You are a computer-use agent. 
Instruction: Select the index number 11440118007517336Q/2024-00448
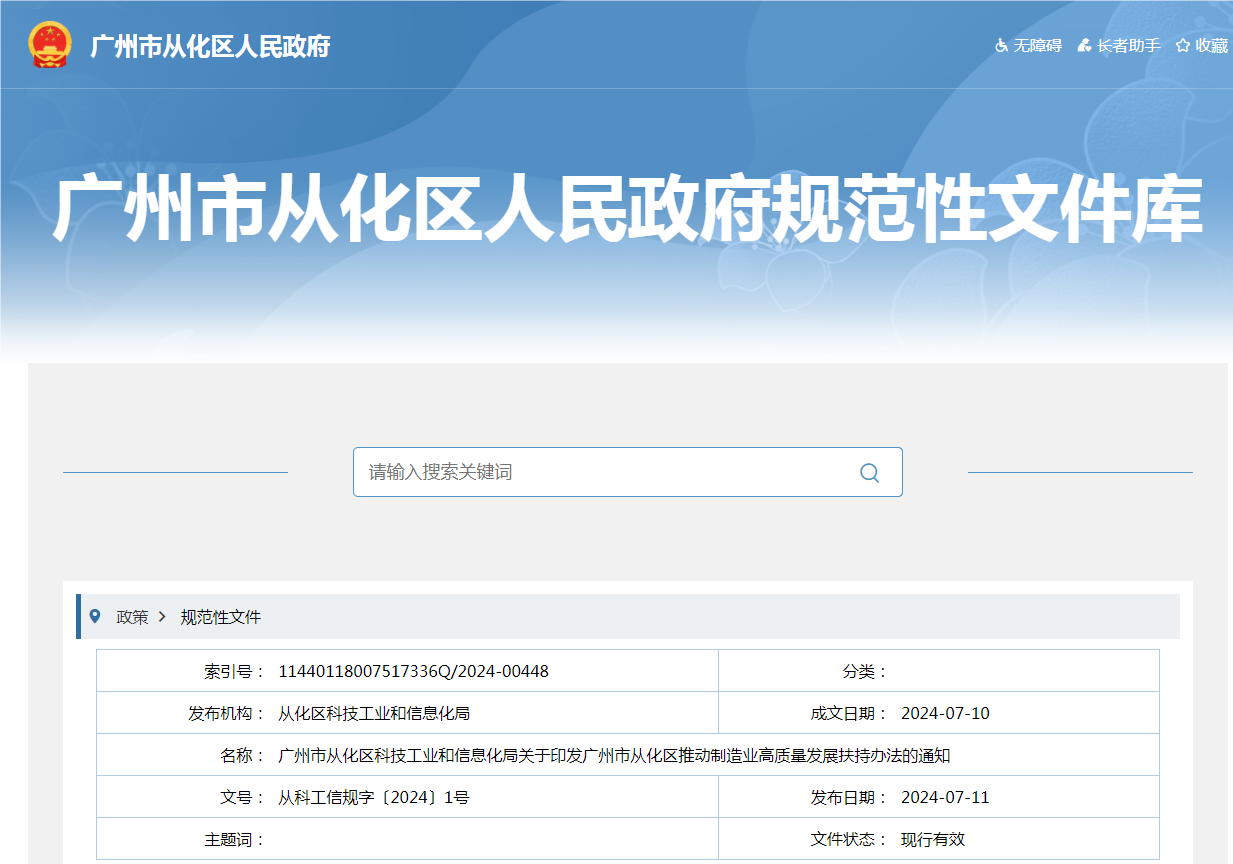[x=413, y=671]
